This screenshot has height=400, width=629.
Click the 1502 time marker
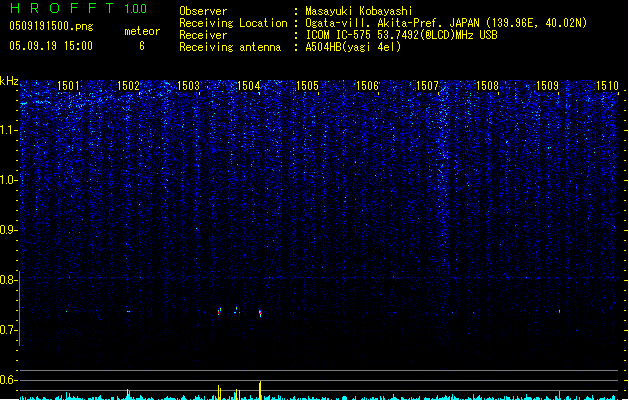(128, 86)
